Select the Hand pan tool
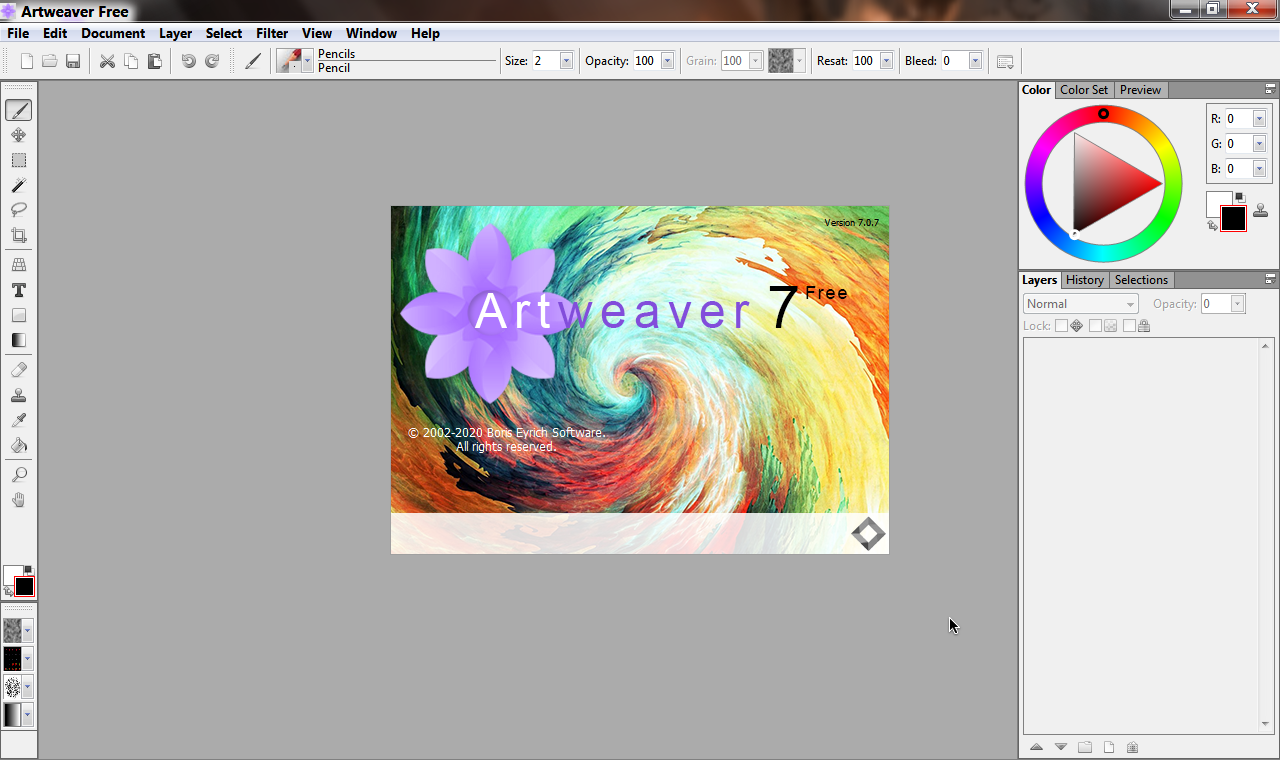 [x=18, y=500]
